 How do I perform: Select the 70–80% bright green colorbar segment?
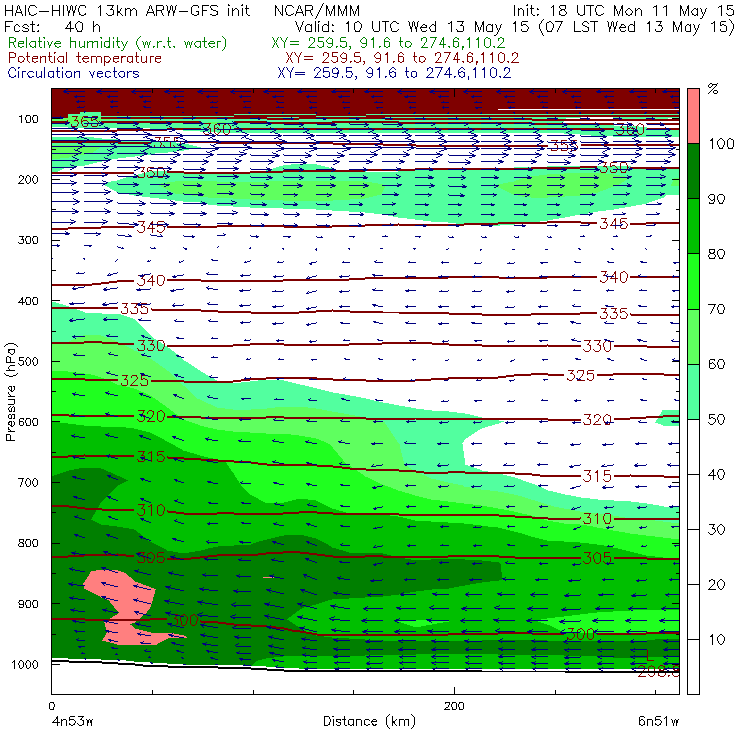coord(693,281)
